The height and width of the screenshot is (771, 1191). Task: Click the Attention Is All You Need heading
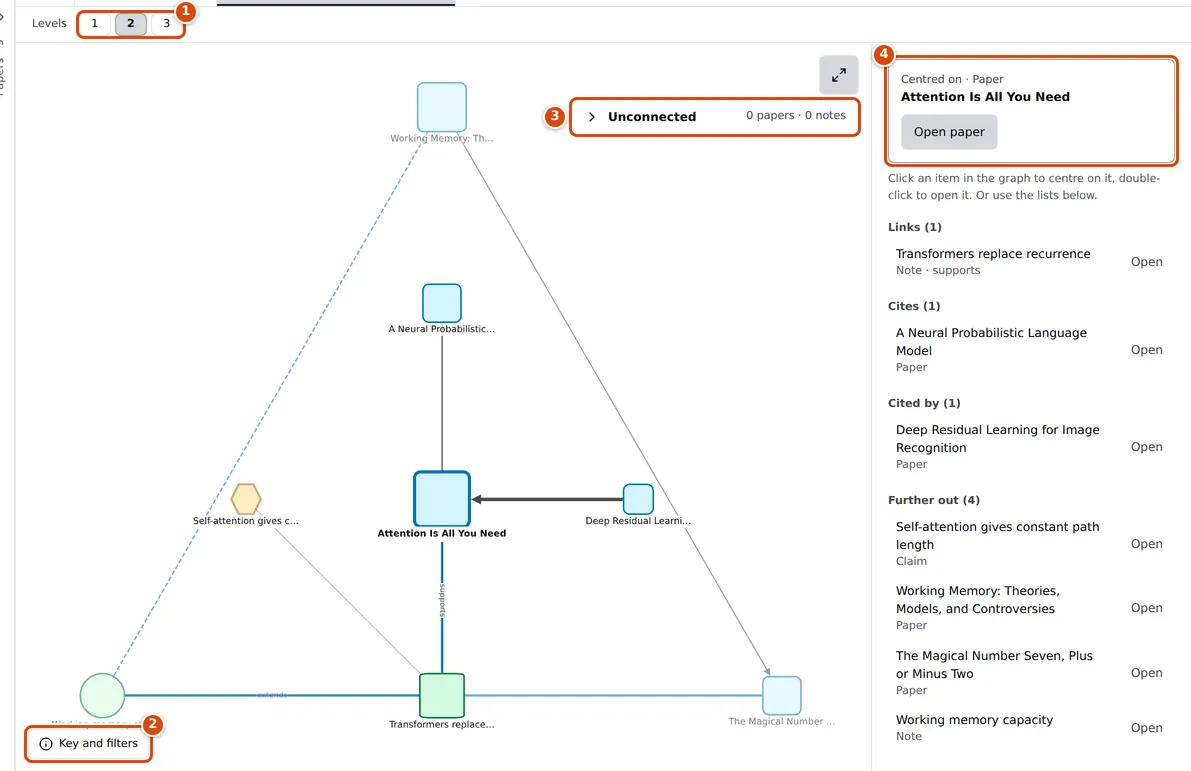(985, 97)
